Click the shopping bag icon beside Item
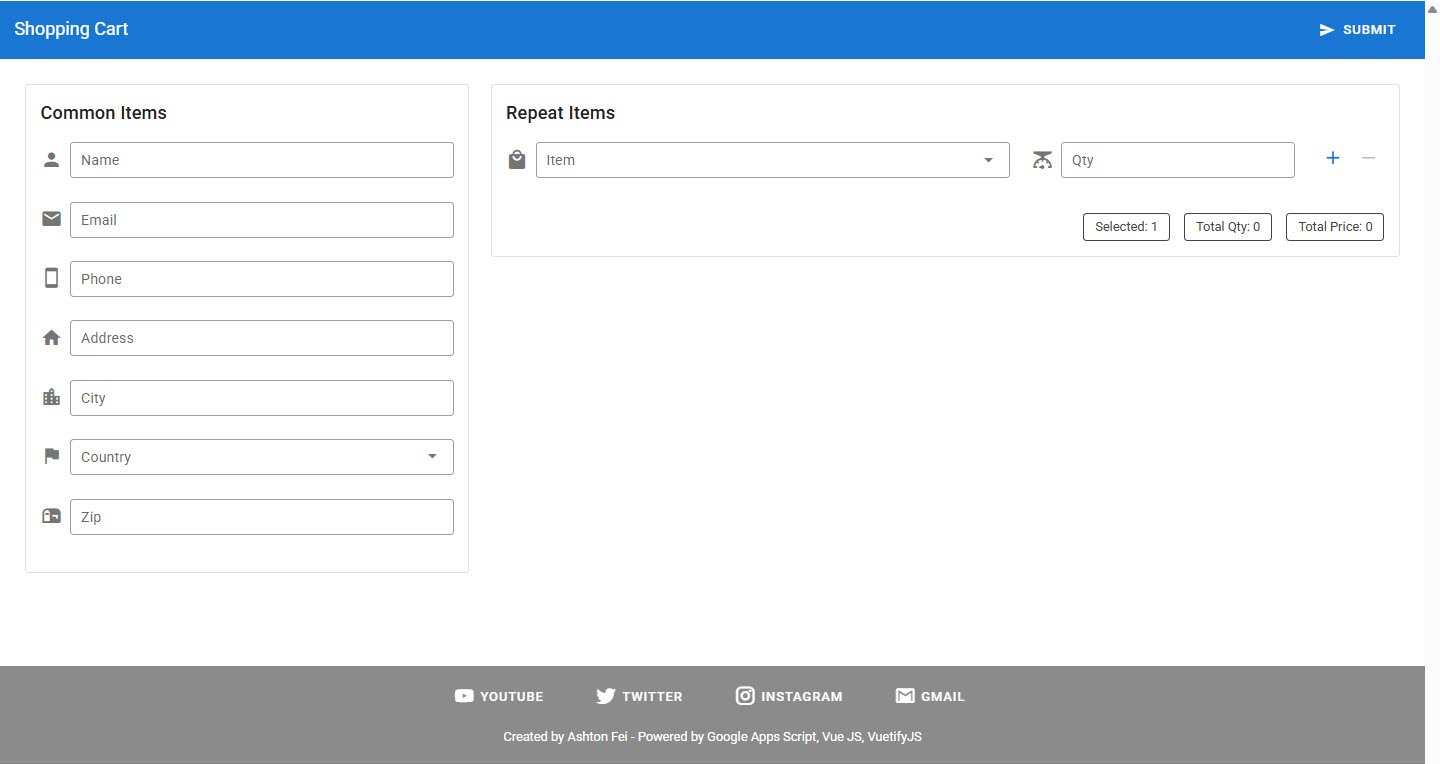The image size is (1440, 764). [x=517, y=160]
